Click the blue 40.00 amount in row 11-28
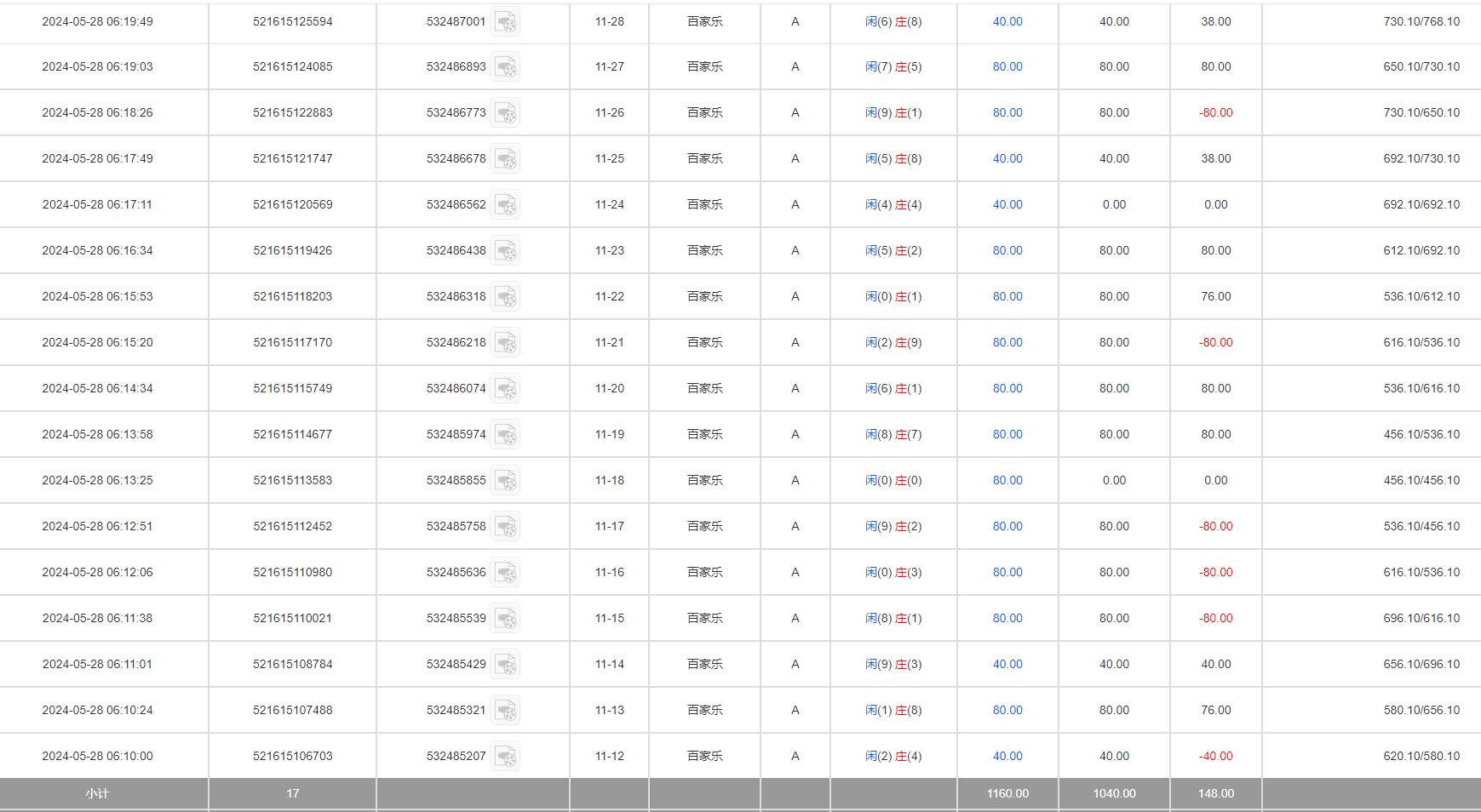This screenshot has width=1481, height=812. tap(1007, 21)
